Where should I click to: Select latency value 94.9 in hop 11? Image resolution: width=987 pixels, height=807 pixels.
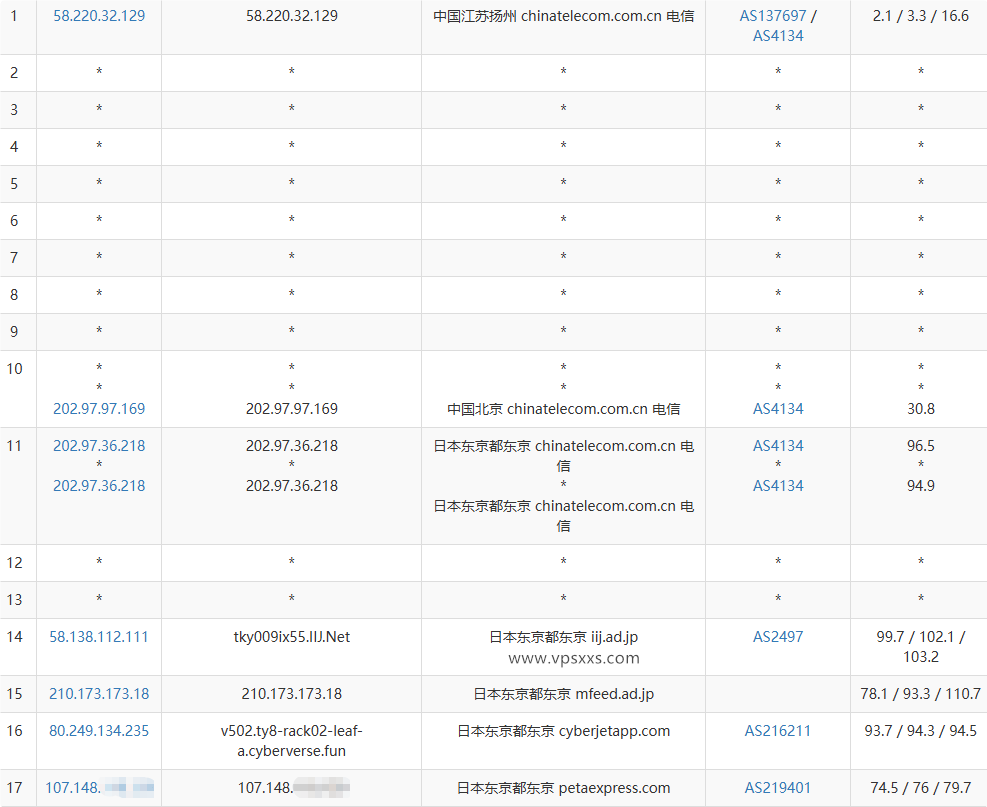click(x=920, y=485)
